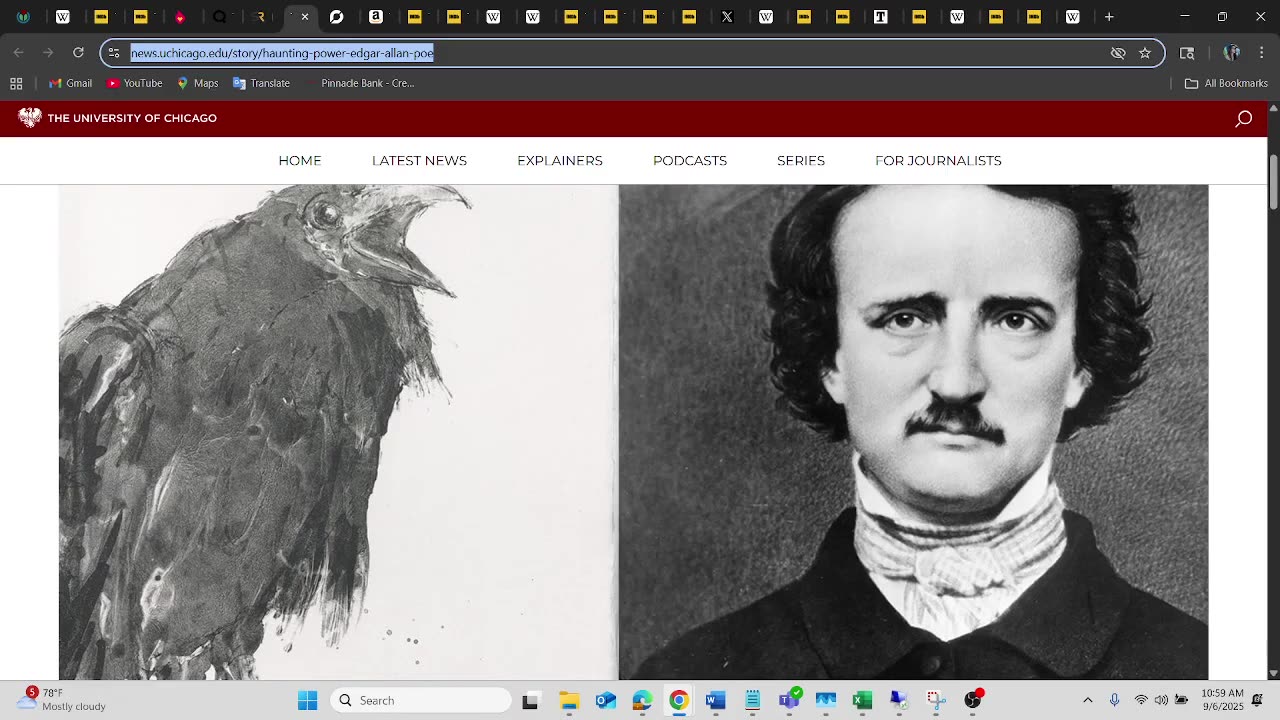
Task: Click the page vertical scrollbar thumb
Action: coord(1273,182)
